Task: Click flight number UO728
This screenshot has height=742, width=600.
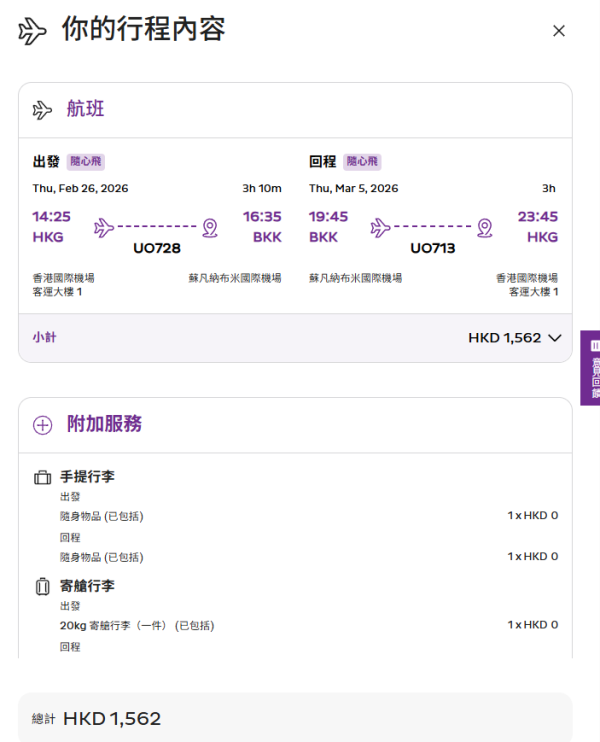Action: click(x=157, y=248)
